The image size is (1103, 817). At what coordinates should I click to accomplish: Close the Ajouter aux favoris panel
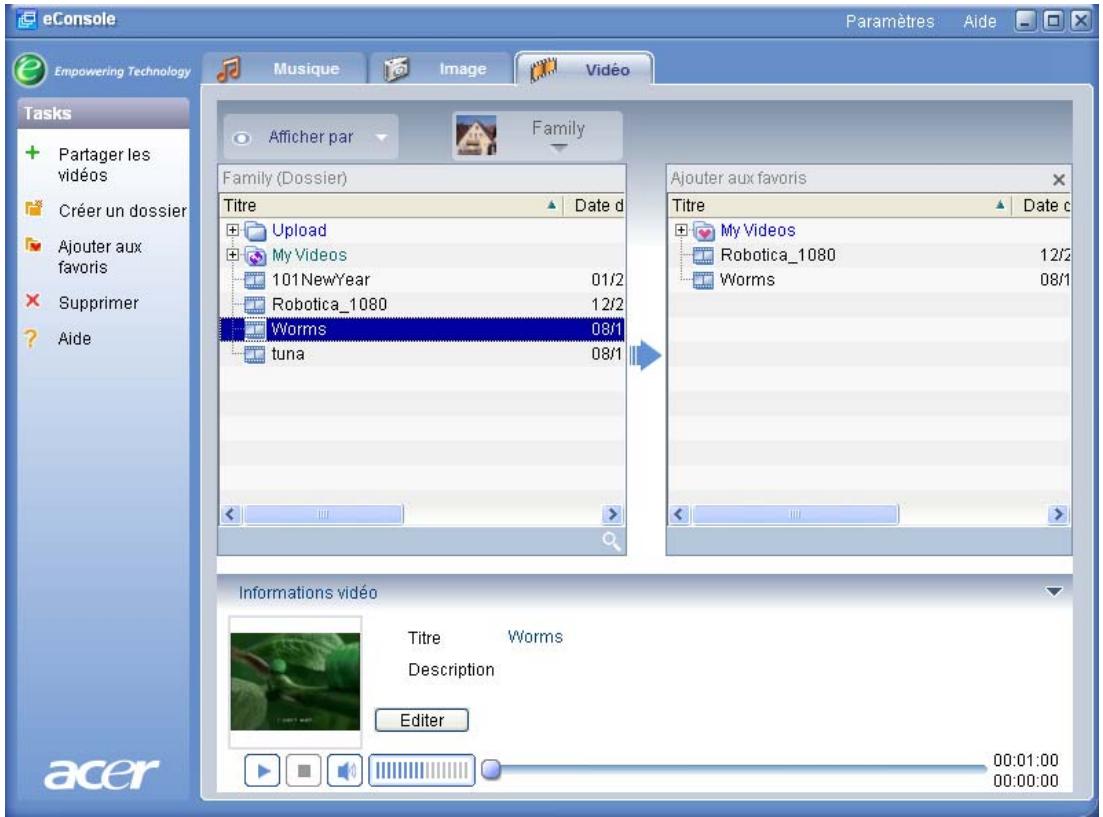1059,179
